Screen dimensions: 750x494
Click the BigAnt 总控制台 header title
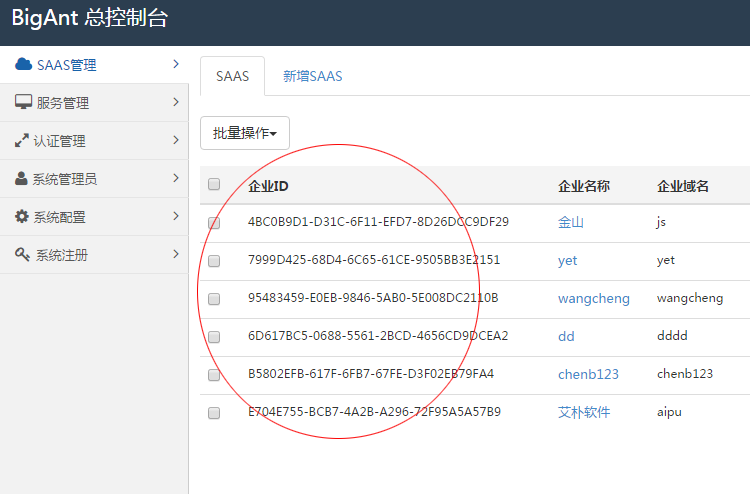click(90, 18)
